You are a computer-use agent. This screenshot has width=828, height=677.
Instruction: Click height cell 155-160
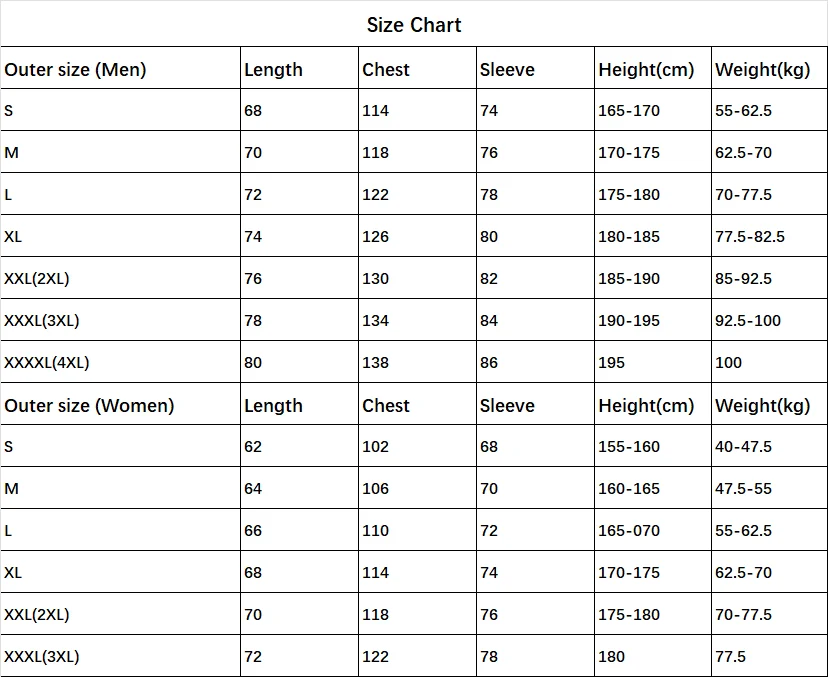pyautogui.click(x=629, y=447)
